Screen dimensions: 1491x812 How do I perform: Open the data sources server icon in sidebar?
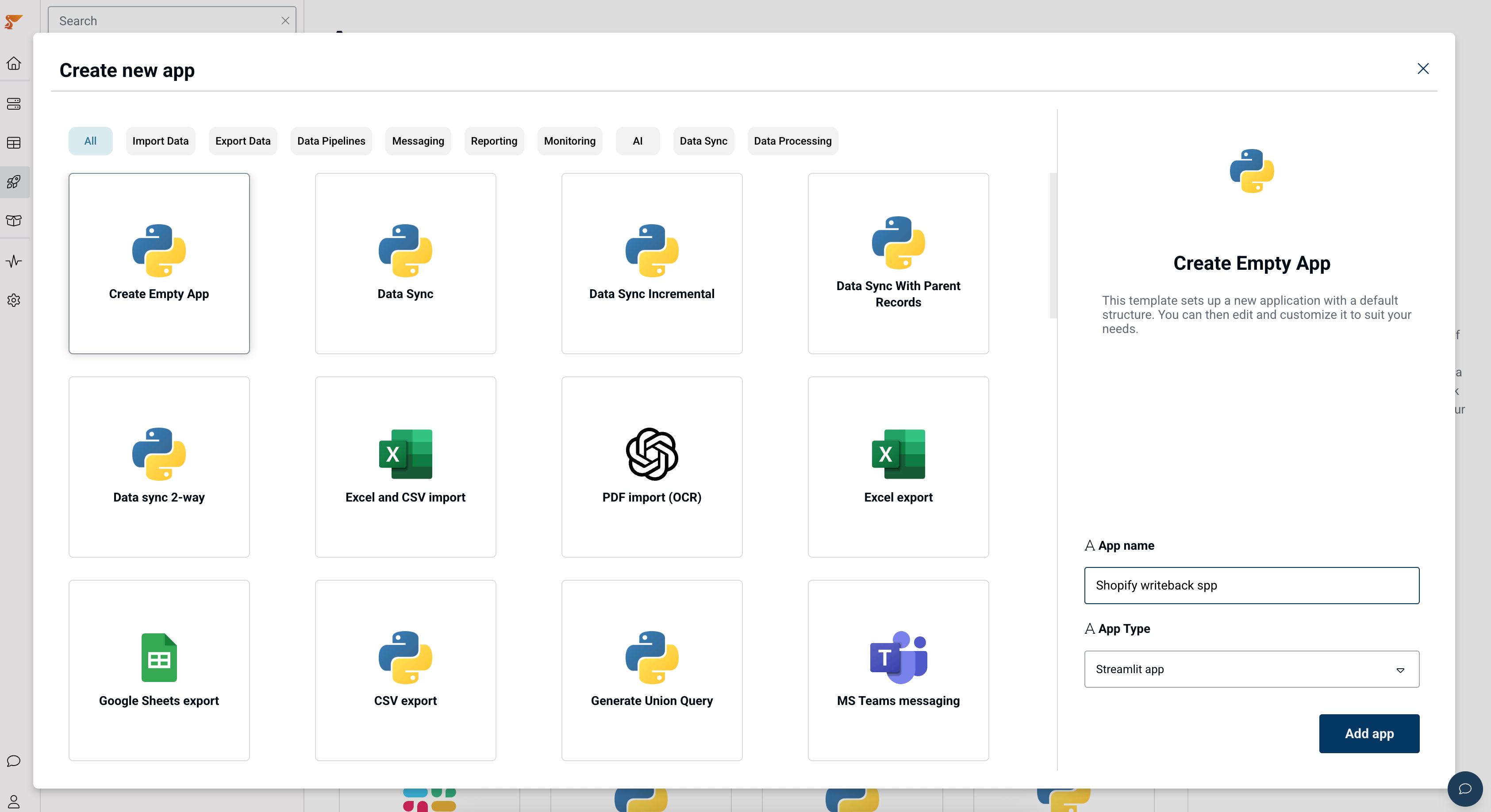pyautogui.click(x=14, y=103)
